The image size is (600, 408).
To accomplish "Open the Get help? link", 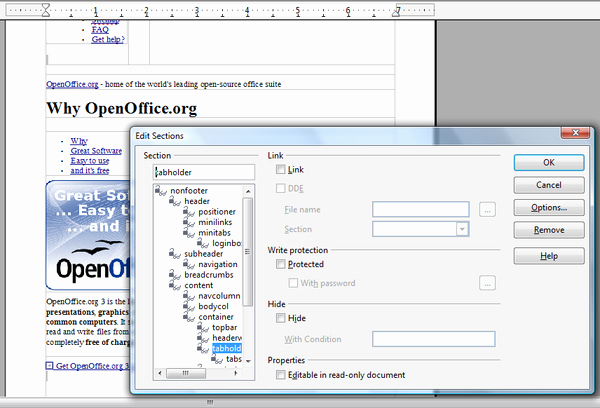I will point(108,39).
